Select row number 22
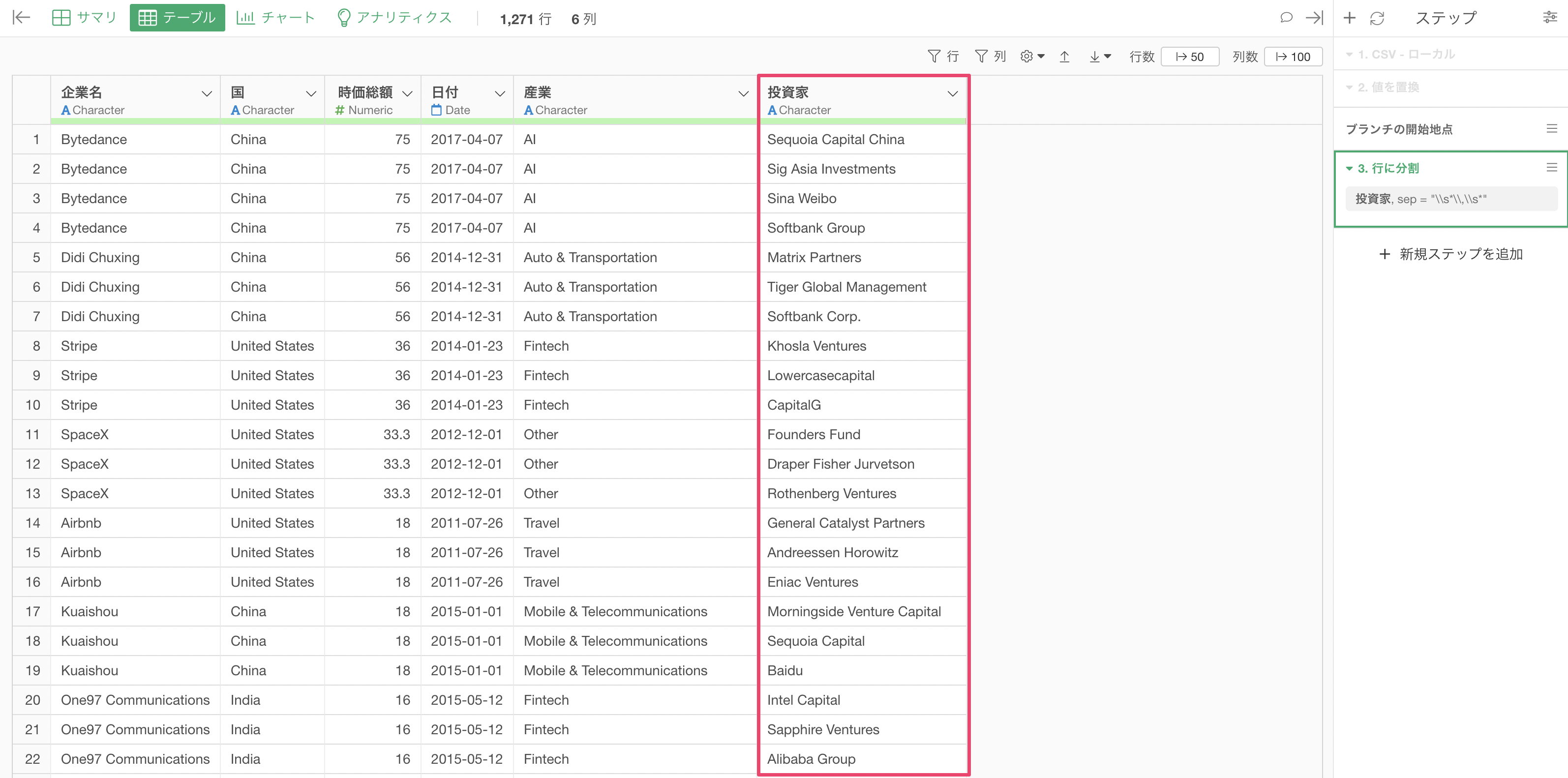Screen dimensions: 1568x778 [31, 760]
